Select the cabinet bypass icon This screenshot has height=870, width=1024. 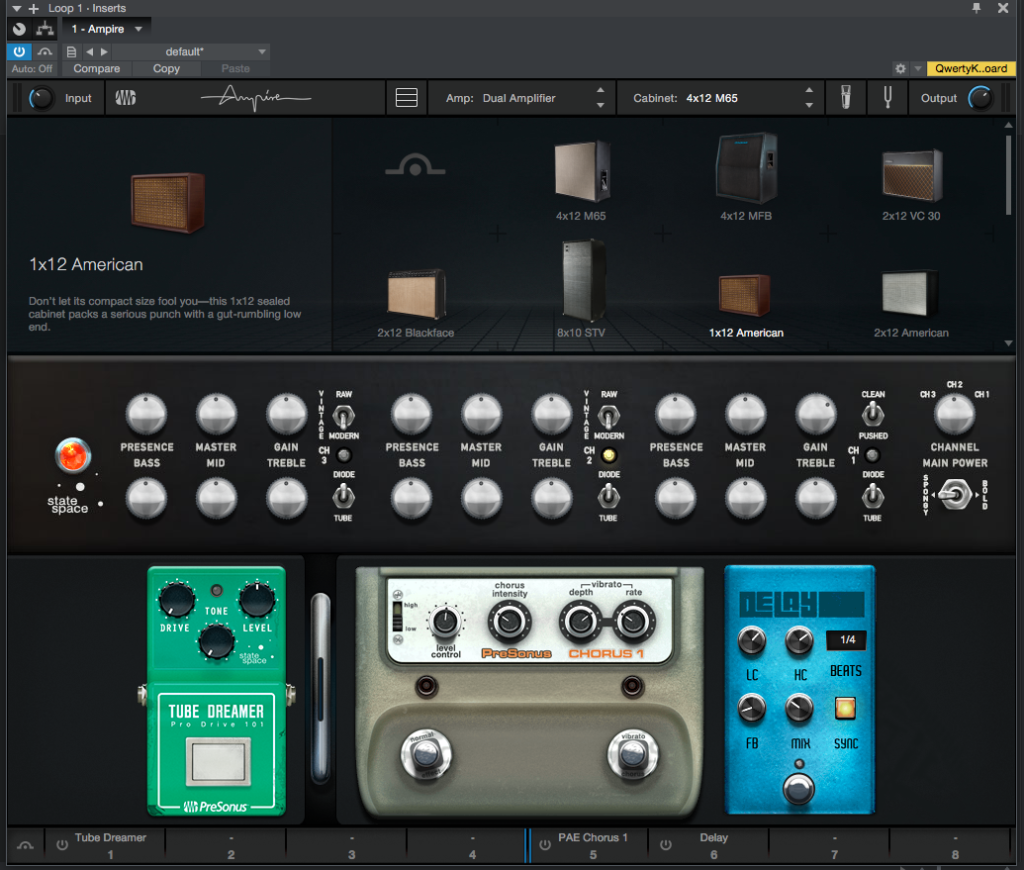click(415, 166)
